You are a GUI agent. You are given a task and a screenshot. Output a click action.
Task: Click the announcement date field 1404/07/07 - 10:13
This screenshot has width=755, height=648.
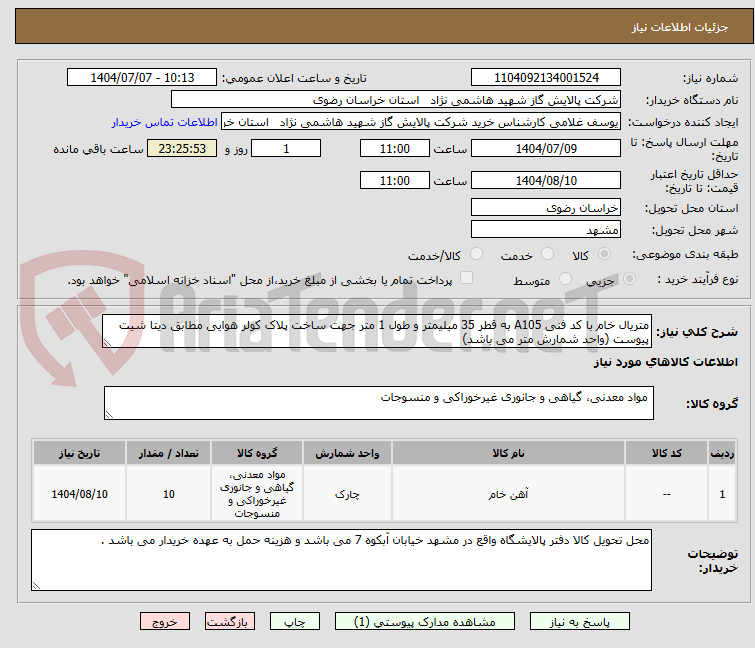click(x=142, y=78)
